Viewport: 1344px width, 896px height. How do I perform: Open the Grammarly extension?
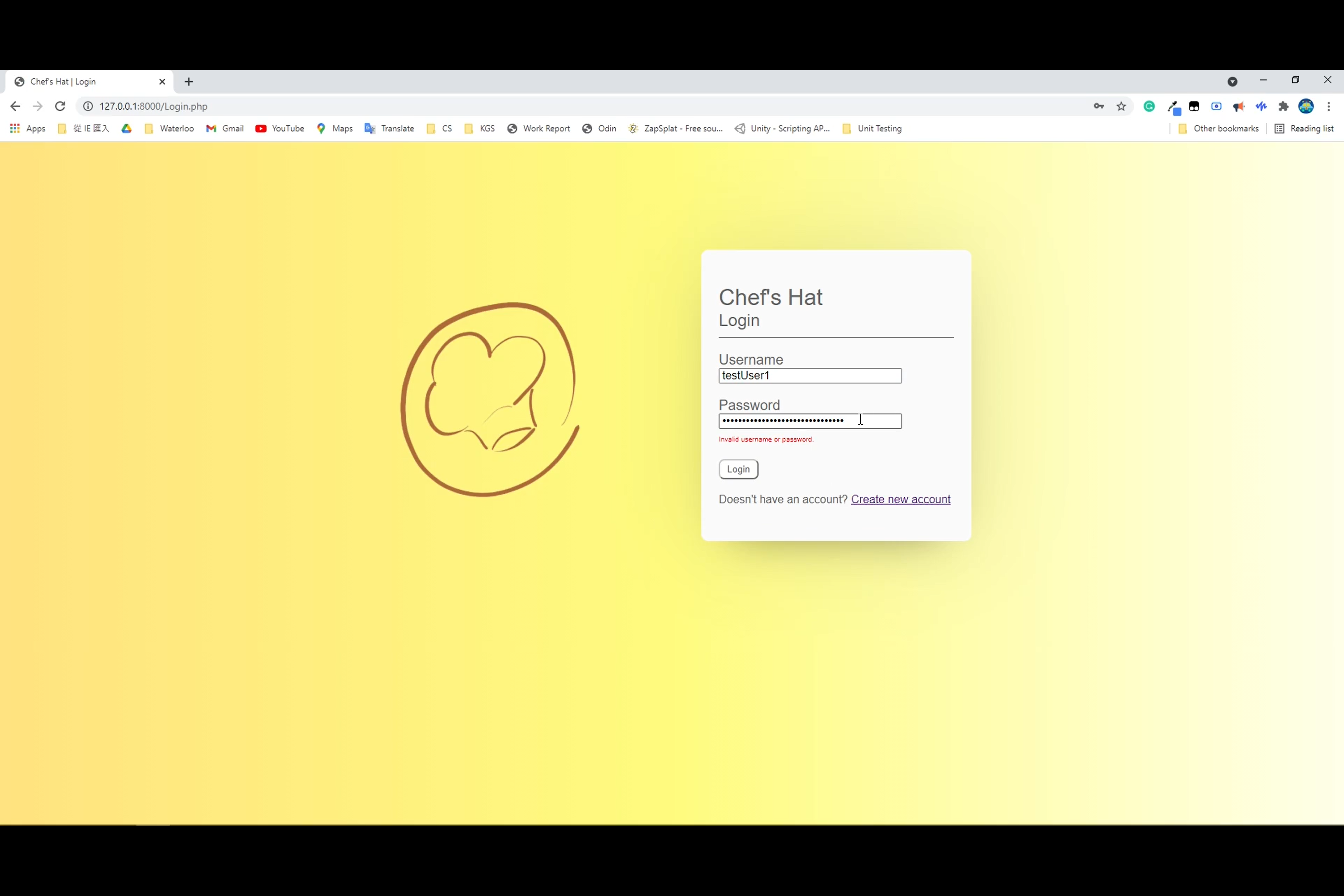[1149, 106]
